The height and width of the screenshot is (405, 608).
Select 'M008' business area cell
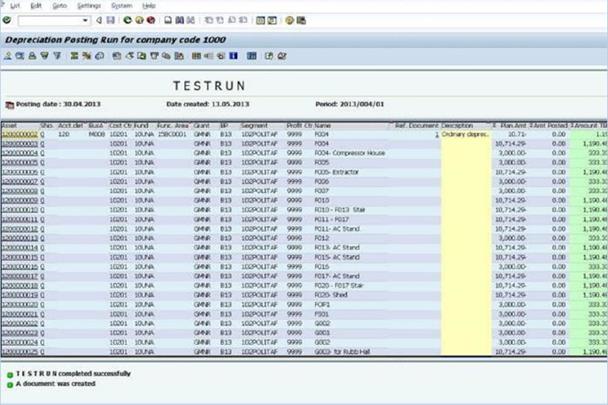point(97,135)
